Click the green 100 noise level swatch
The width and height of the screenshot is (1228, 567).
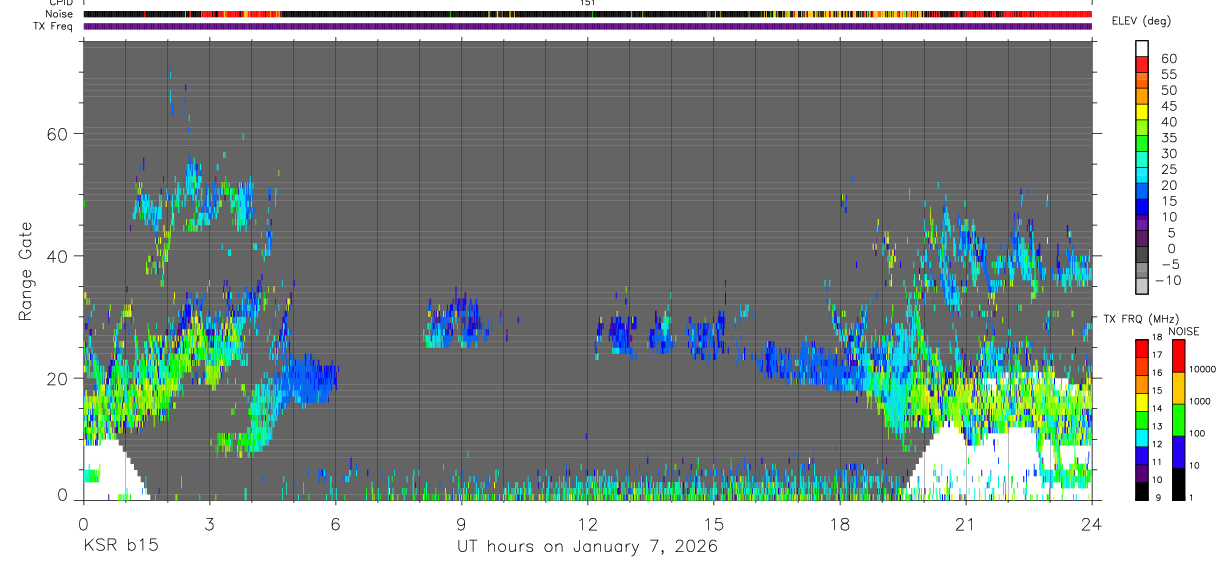coord(1178,420)
